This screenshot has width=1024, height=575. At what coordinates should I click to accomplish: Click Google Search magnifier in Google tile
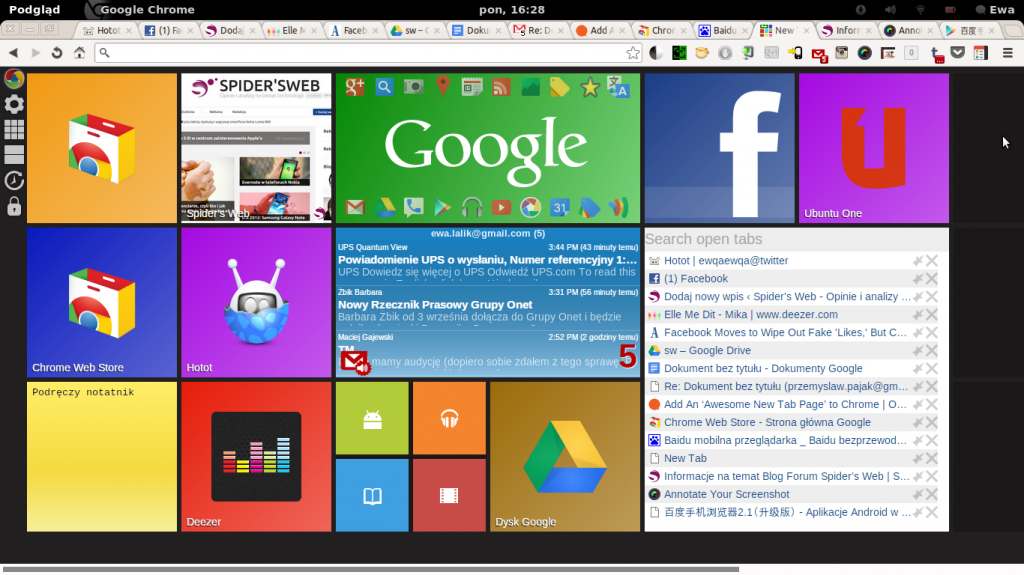point(384,87)
